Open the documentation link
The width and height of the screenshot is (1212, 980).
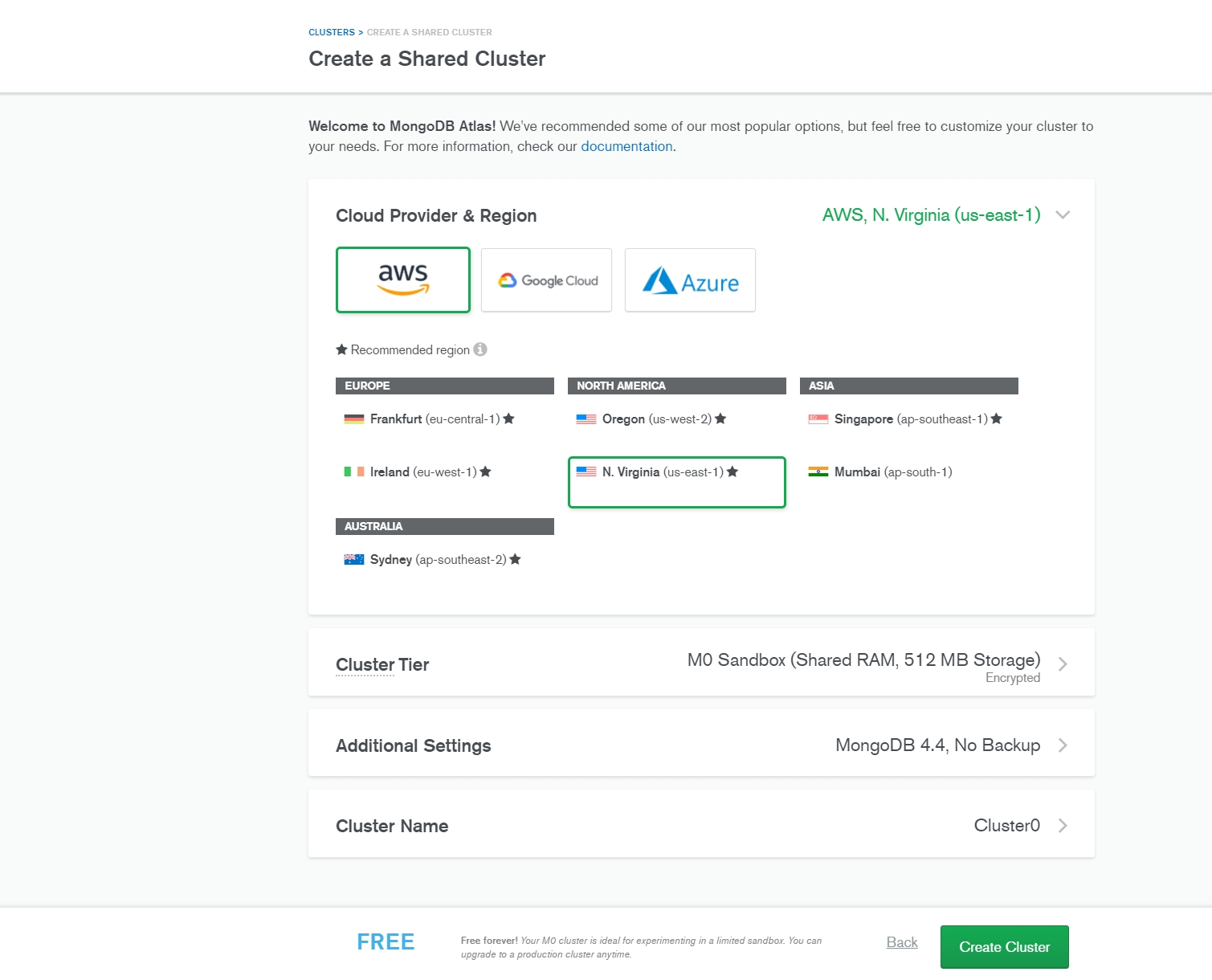[x=626, y=146]
